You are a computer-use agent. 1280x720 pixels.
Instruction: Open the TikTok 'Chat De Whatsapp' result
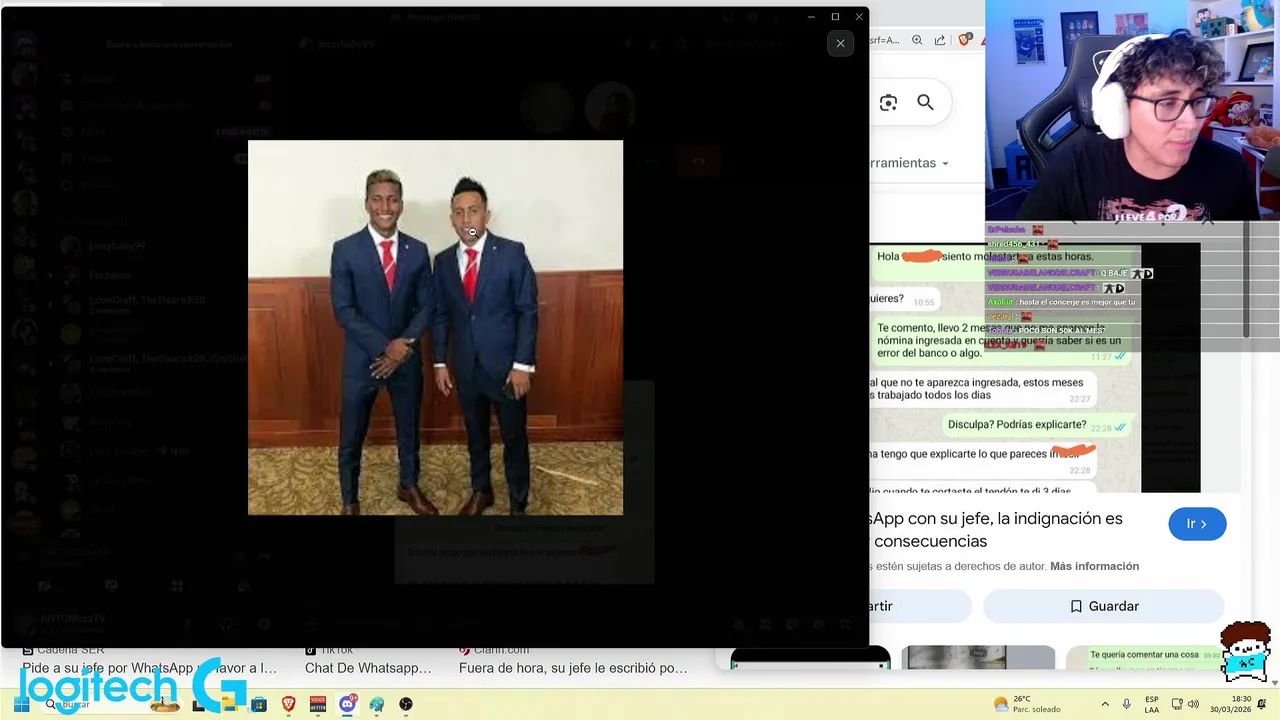[x=368, y=668]
